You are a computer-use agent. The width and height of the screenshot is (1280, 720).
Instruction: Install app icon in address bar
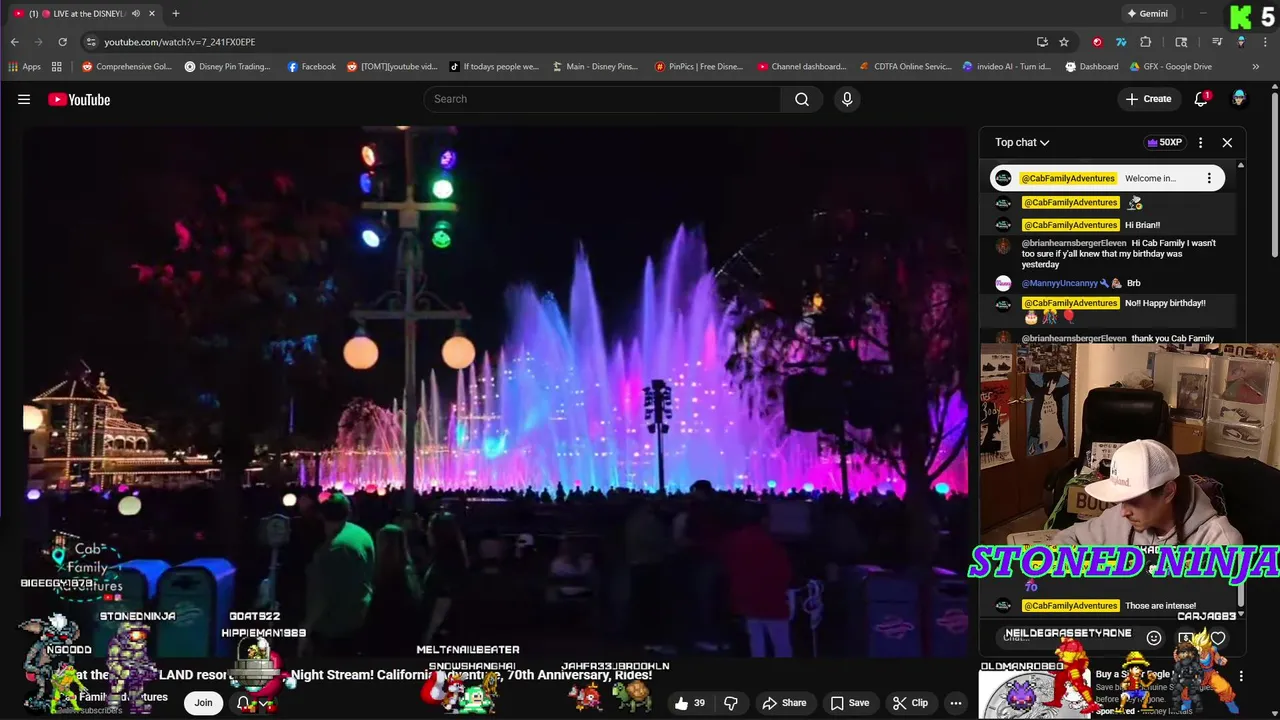(x=1042, y=42)
